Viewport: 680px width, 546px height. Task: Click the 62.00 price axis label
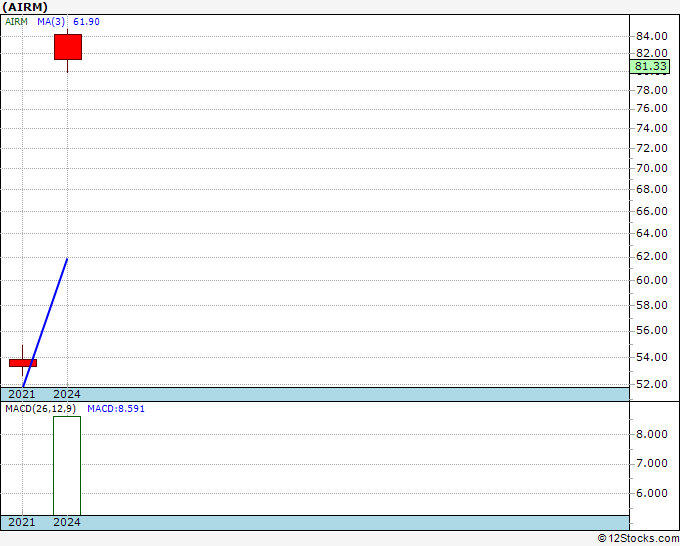(651, 256)
